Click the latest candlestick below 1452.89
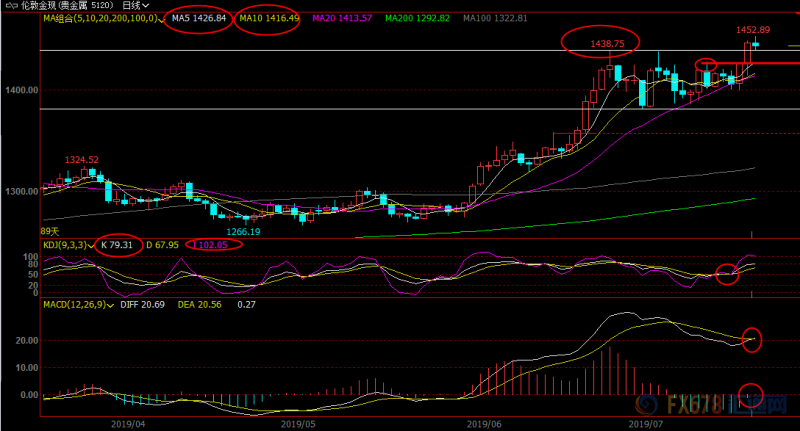 (x=755, y=44)
